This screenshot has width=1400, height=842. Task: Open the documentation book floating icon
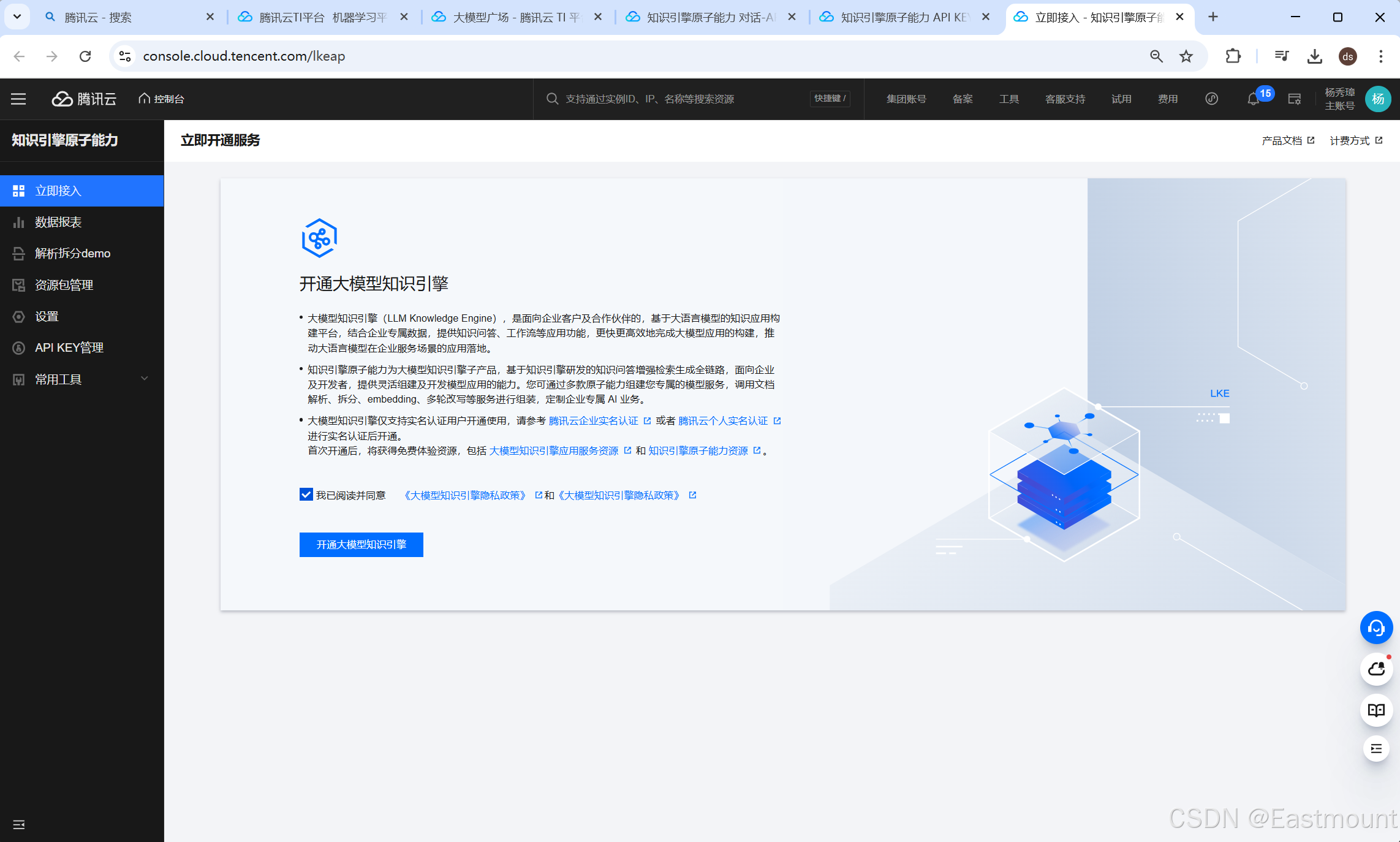[1376, 710]
